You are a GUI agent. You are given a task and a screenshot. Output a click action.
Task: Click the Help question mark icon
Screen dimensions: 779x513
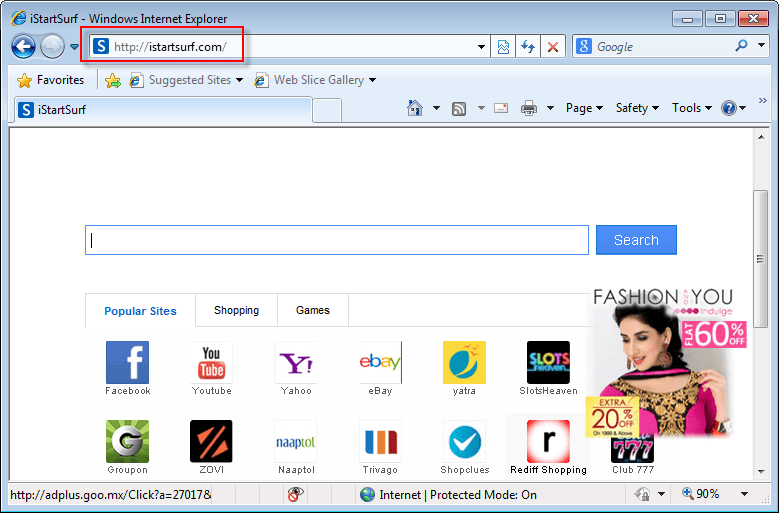coord(729,108)
